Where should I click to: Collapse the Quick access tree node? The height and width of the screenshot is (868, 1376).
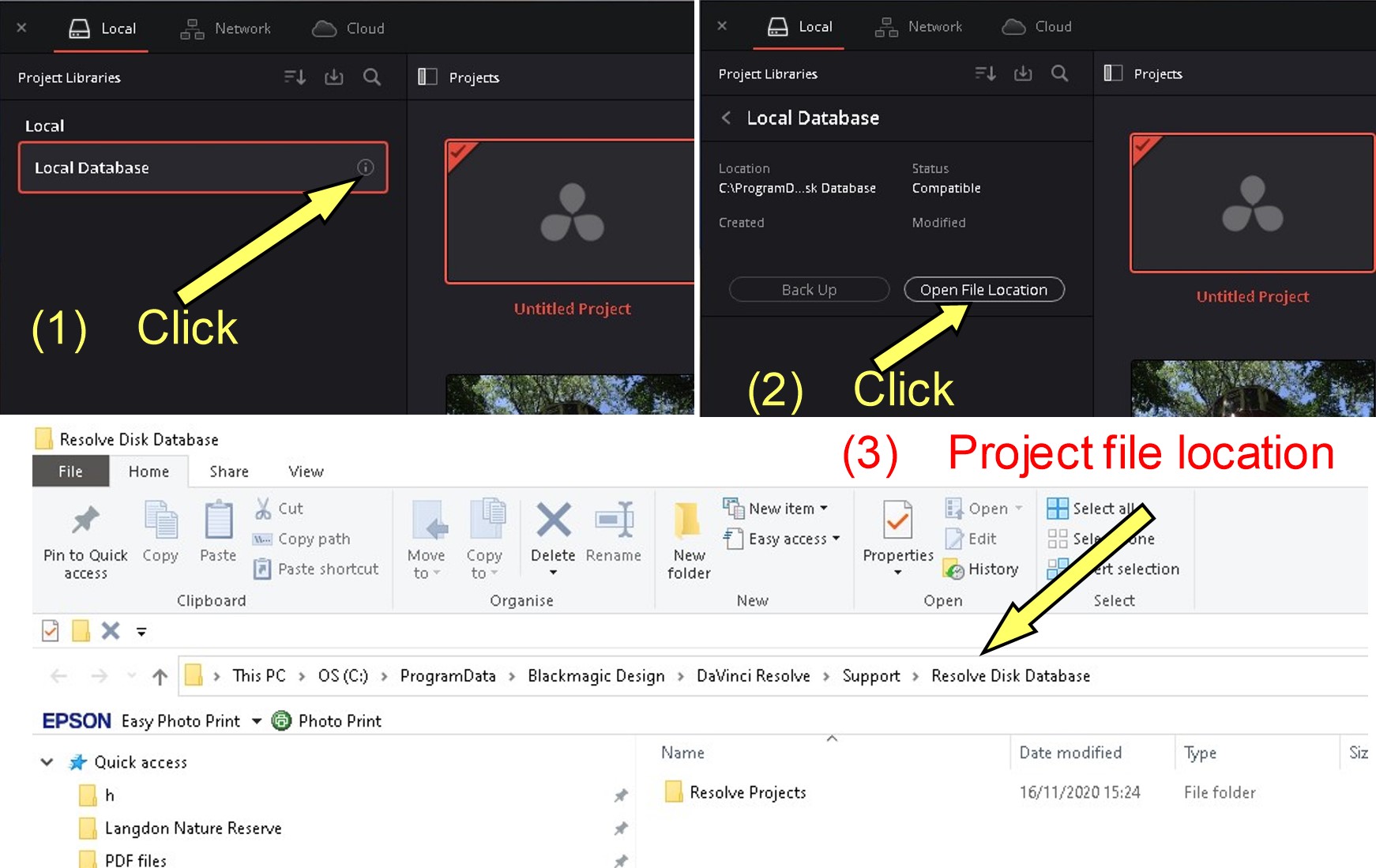pos(47,762)
